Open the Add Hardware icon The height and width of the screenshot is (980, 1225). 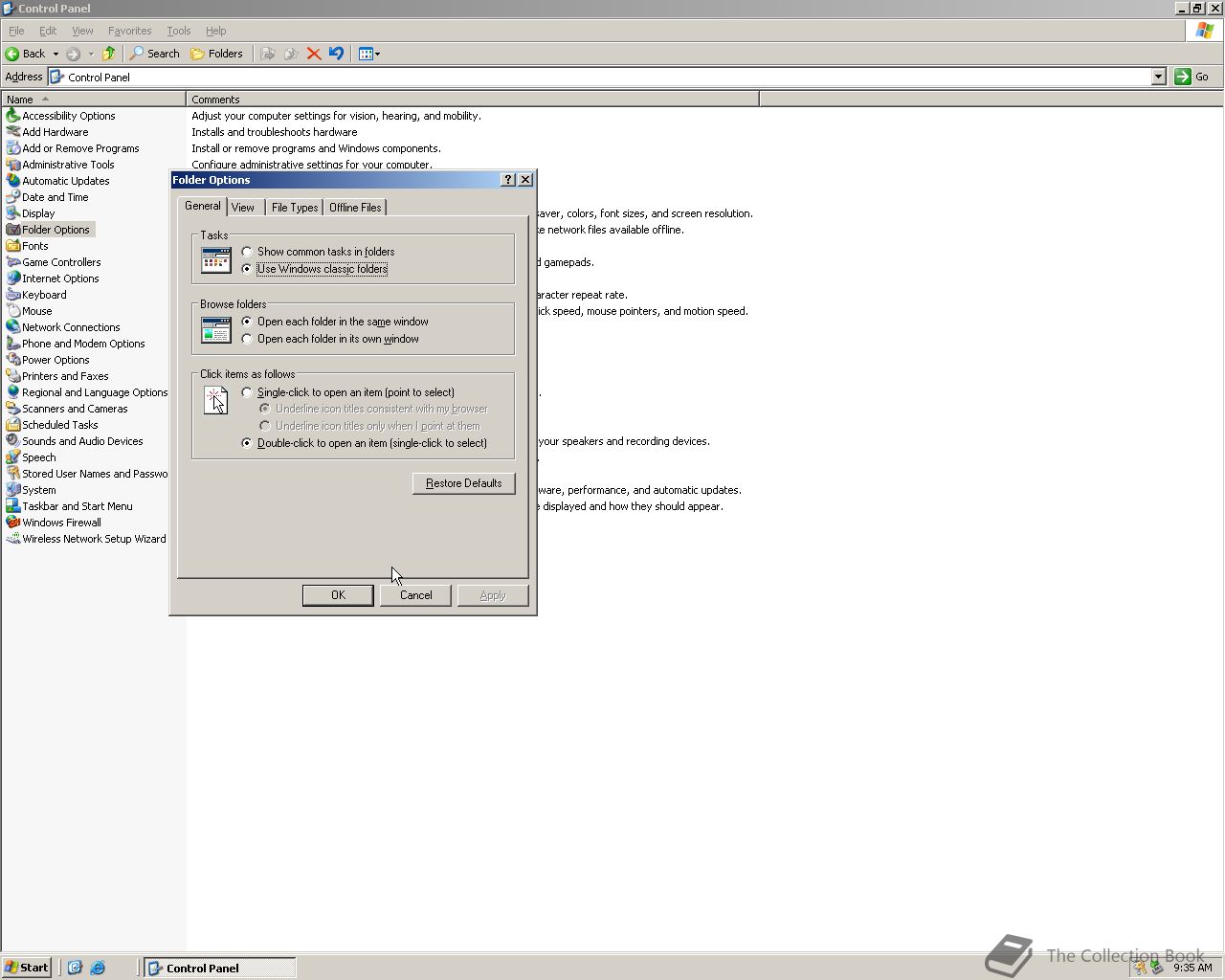pos(13,132)
